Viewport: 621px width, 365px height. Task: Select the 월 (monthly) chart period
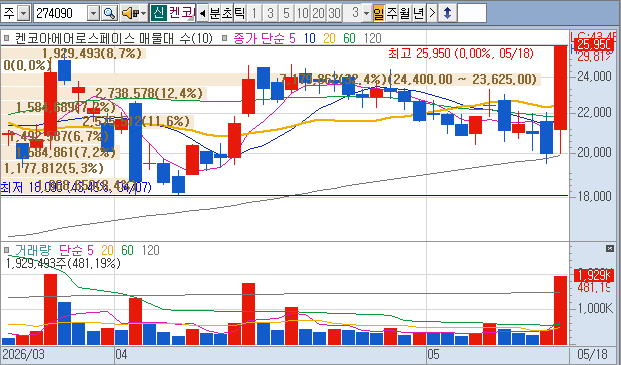(404, 13)
